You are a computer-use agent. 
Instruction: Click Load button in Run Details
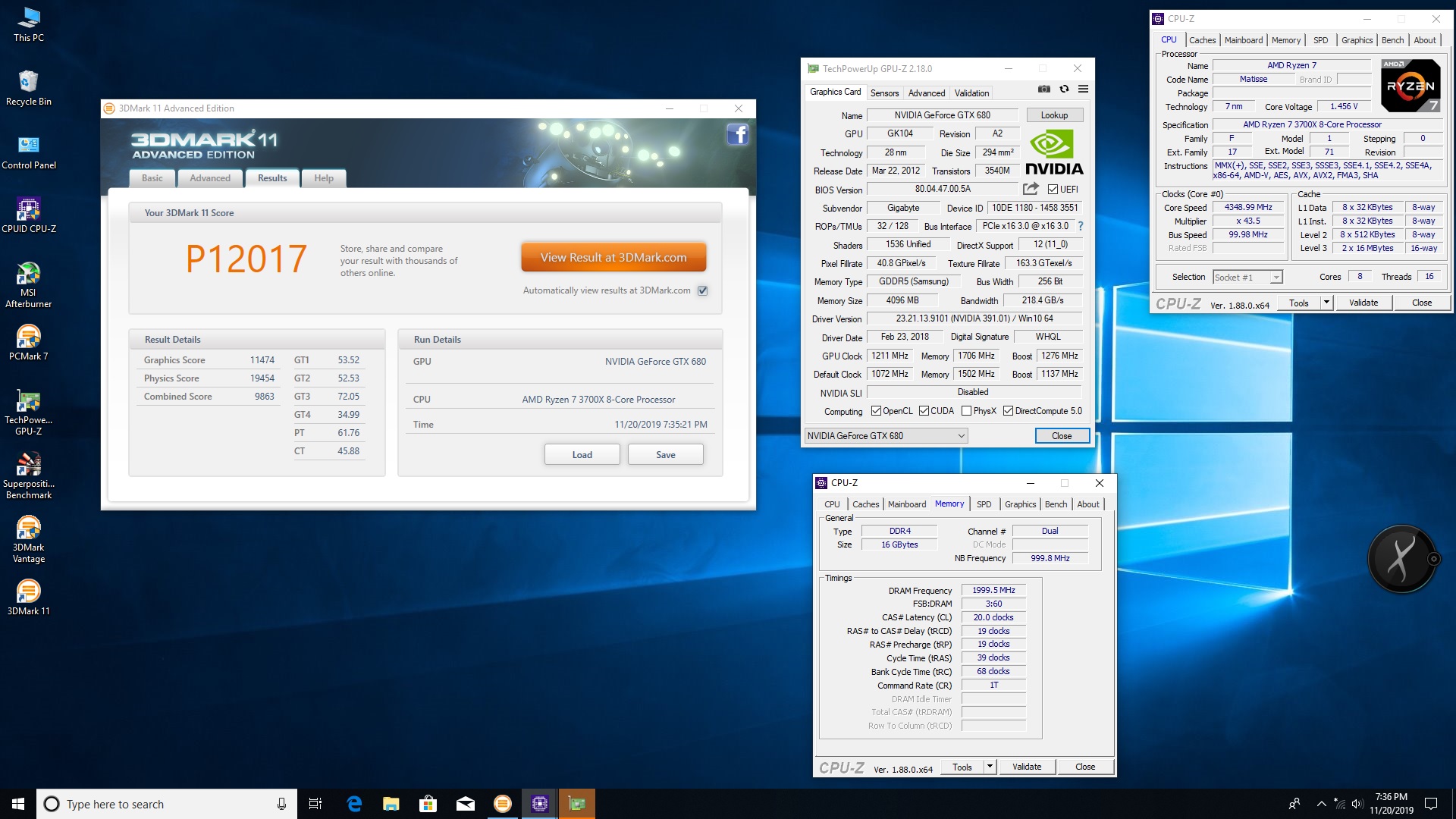(582, 455)
